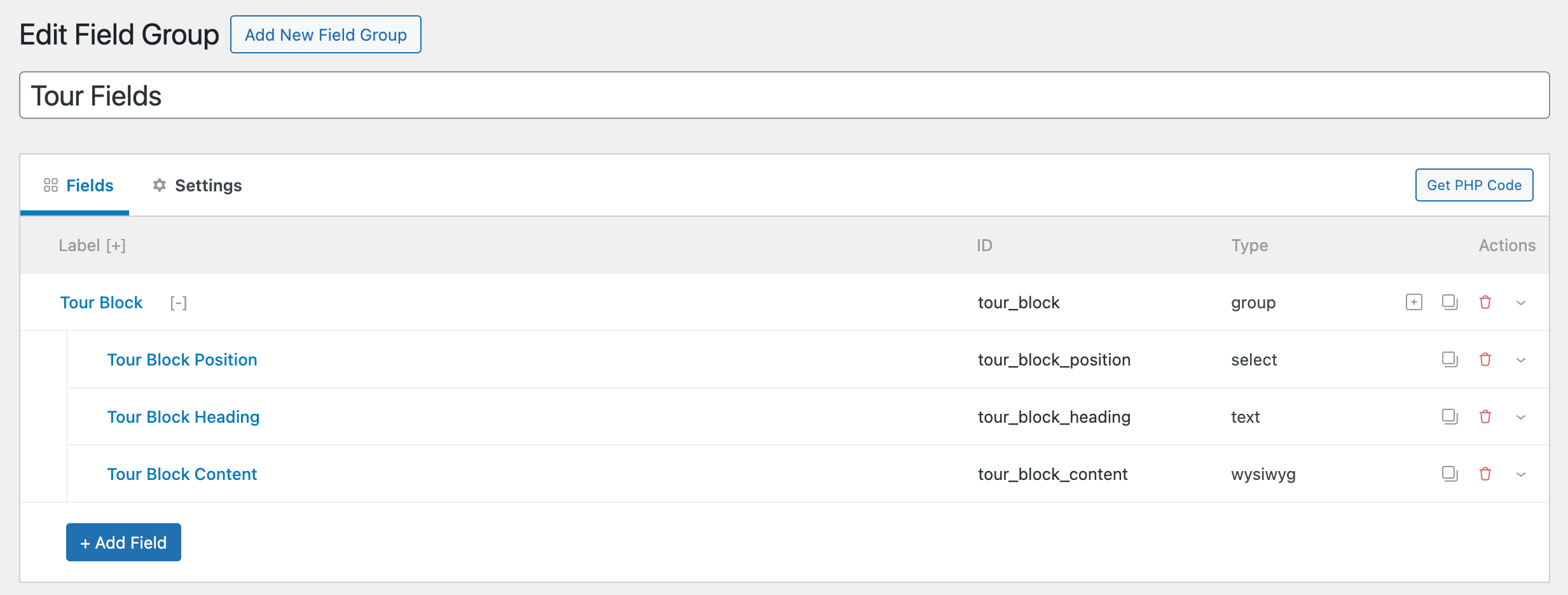The width and height of the screenshot is (1568, 595).
Task: Click add sub-field icon for Tour Block
Action: click(x=1413, y=302)
